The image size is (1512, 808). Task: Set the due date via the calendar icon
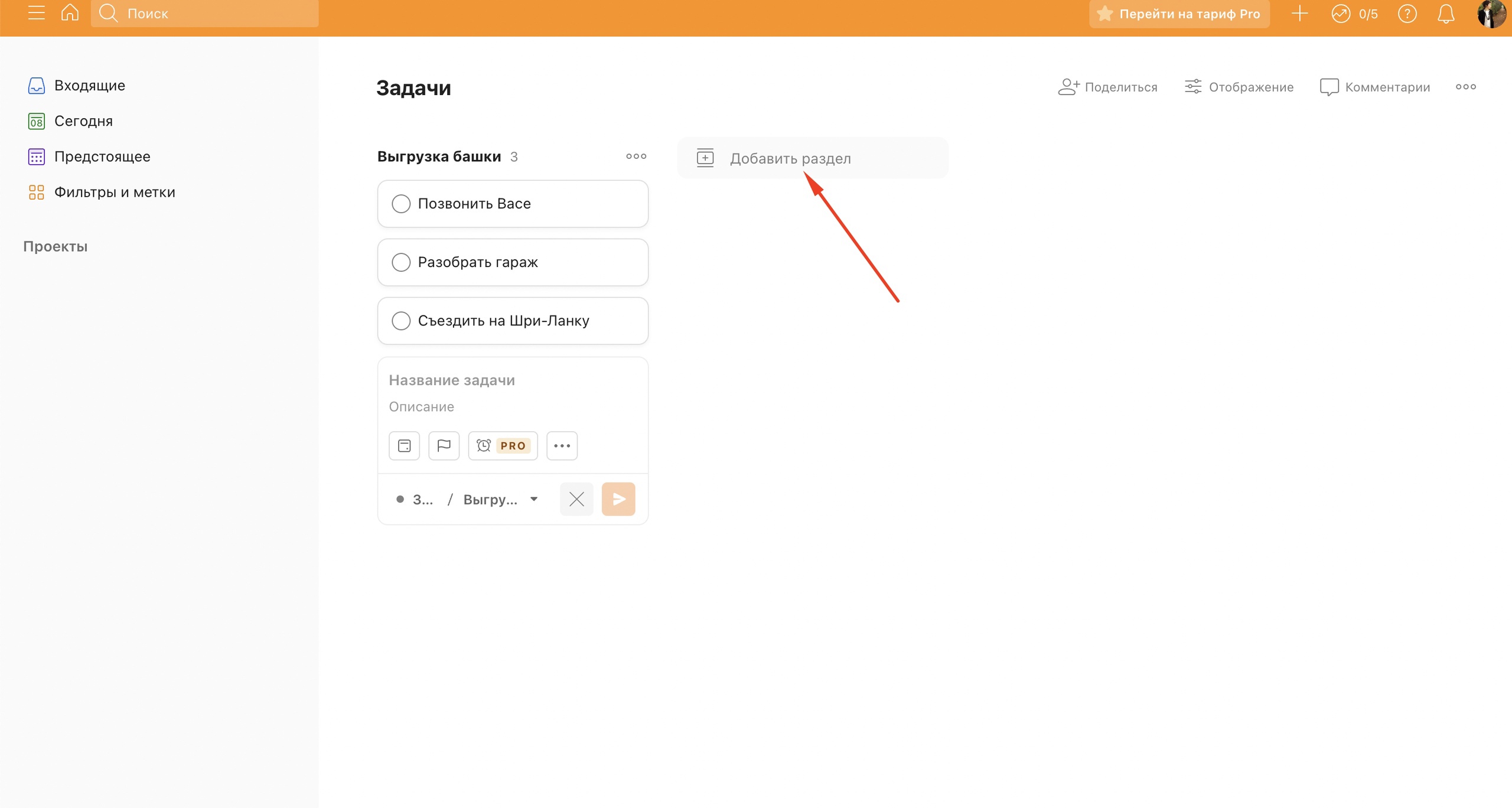coord(404,445)
